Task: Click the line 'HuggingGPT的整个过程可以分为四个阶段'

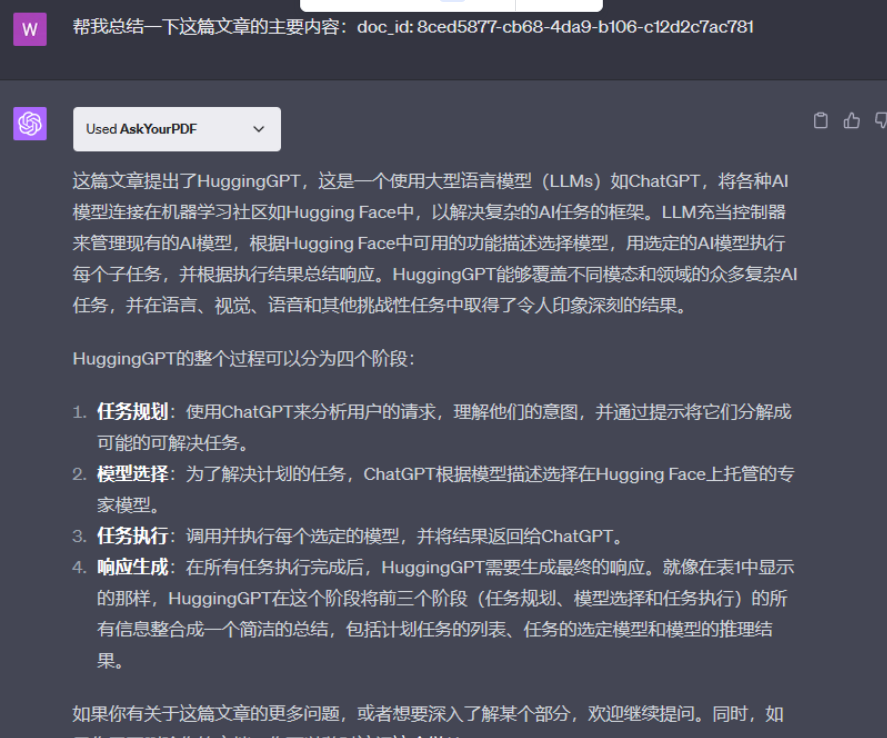Action: click(244, 359)
